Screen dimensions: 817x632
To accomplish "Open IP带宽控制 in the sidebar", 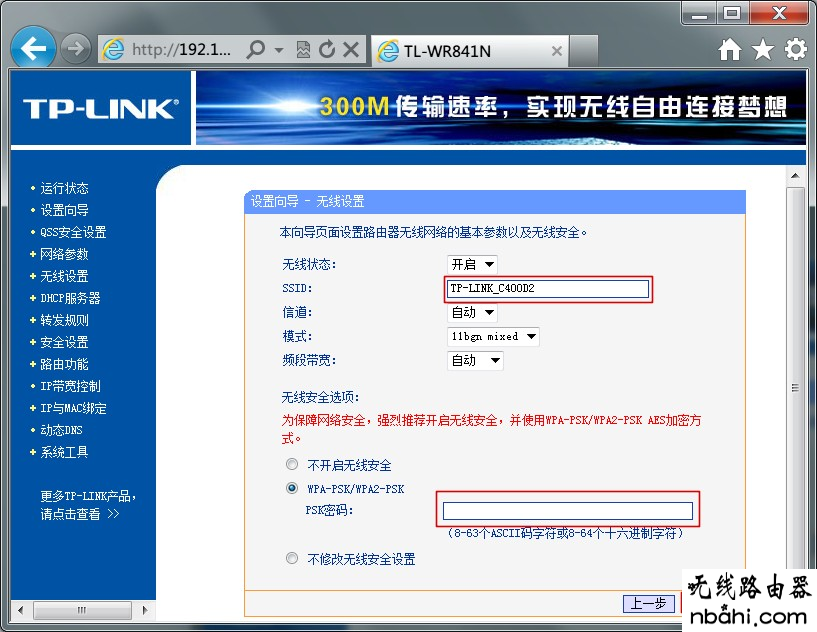I will [70, 386].
